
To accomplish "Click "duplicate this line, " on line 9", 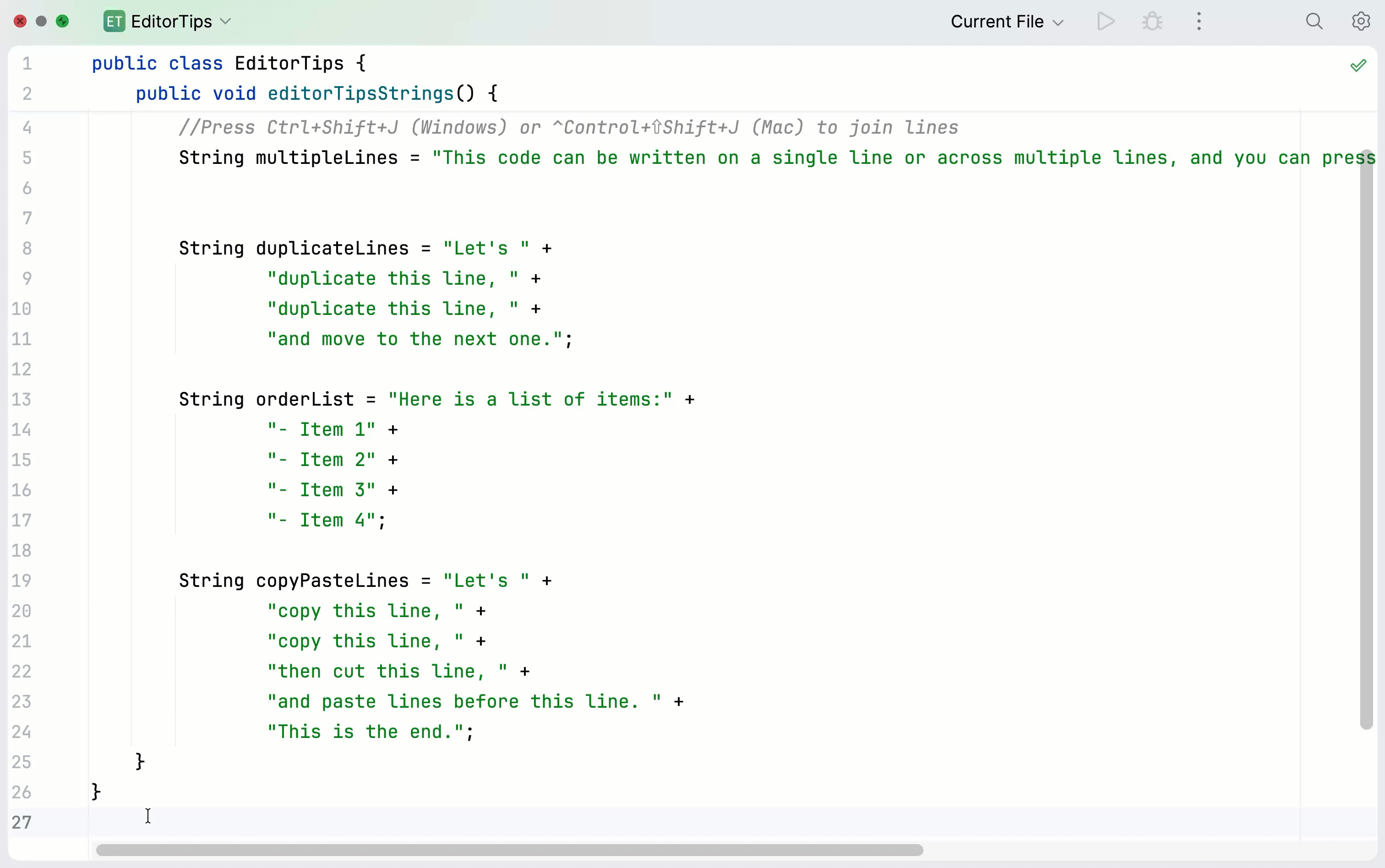I will [x=393, y=279].
